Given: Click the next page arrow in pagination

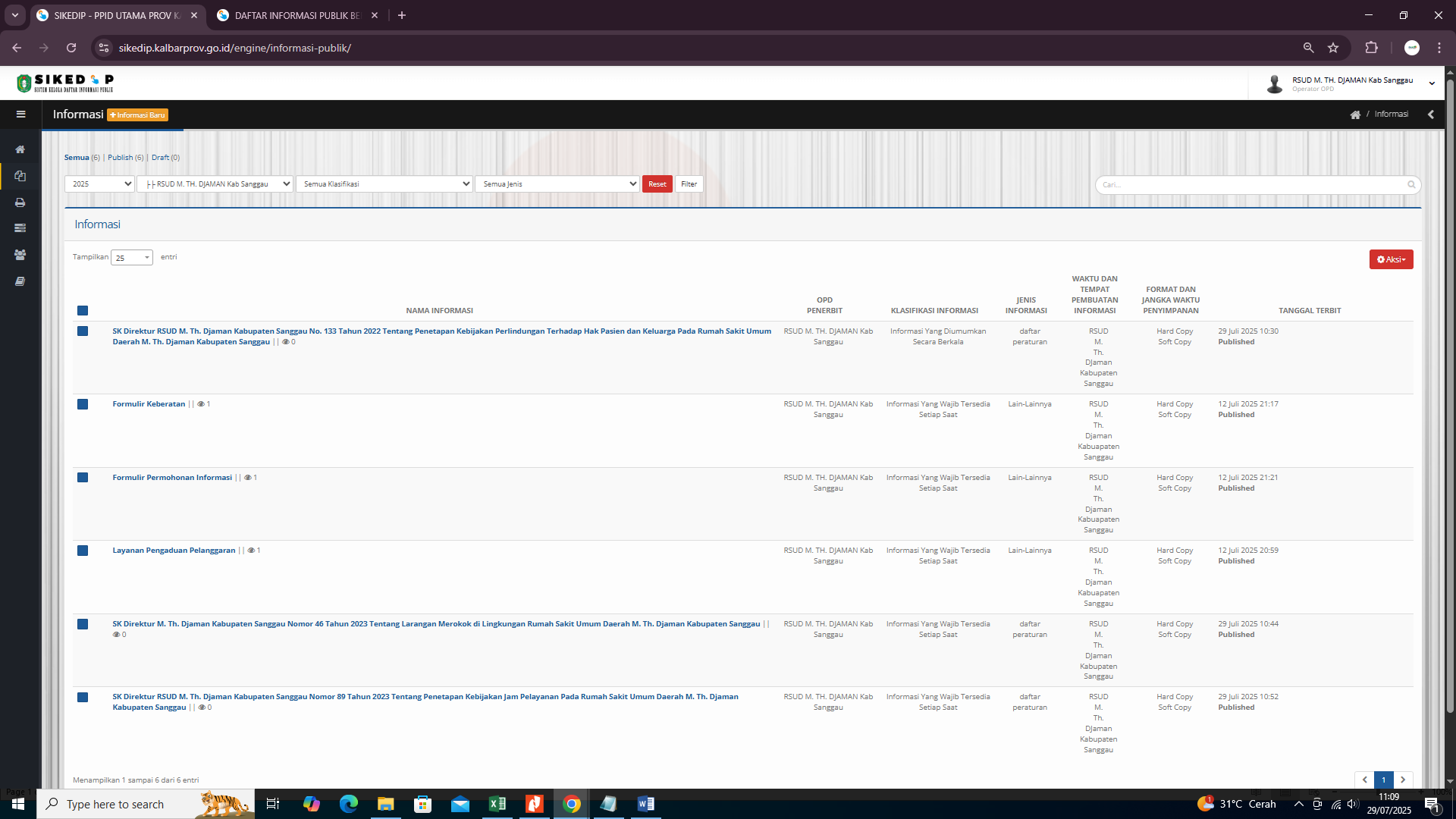Looking at the screenshot, I should tap(1403, 780).
